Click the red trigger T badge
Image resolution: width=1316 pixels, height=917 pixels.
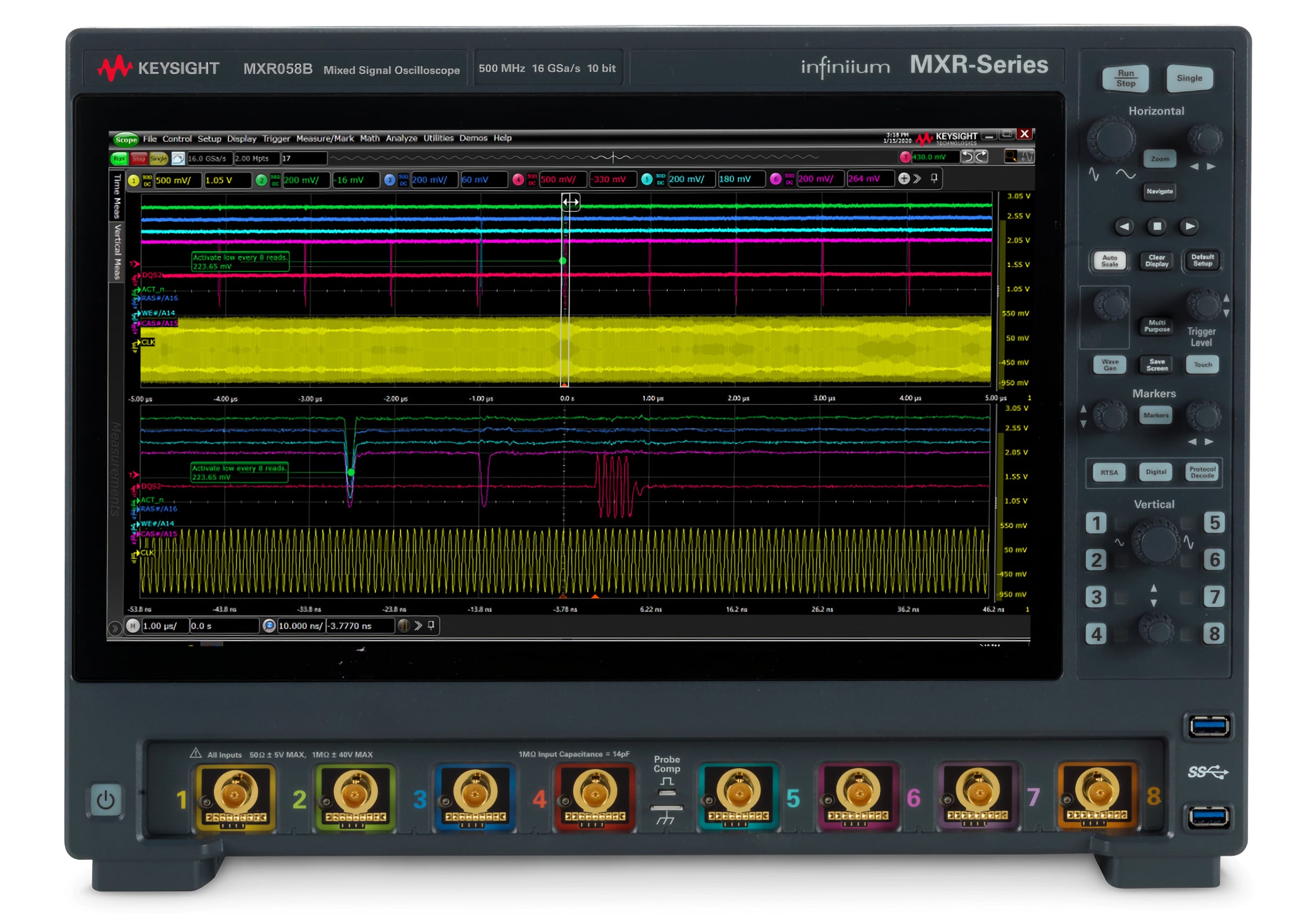pyautogui.click(x=905, y=157)
